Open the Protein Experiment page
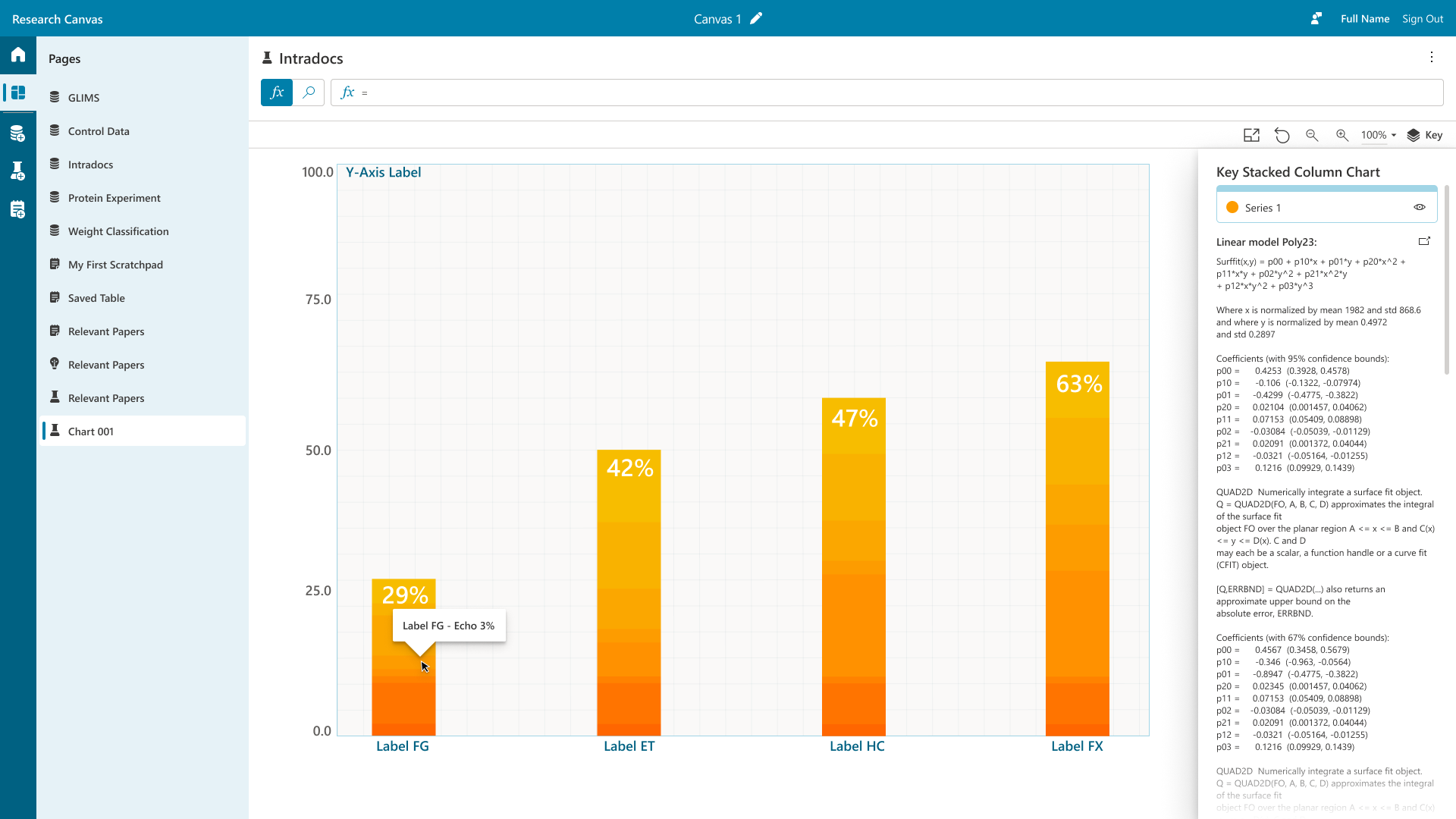Image resolution: width=1456 pixels, height=819 pixels. point(115,198)
